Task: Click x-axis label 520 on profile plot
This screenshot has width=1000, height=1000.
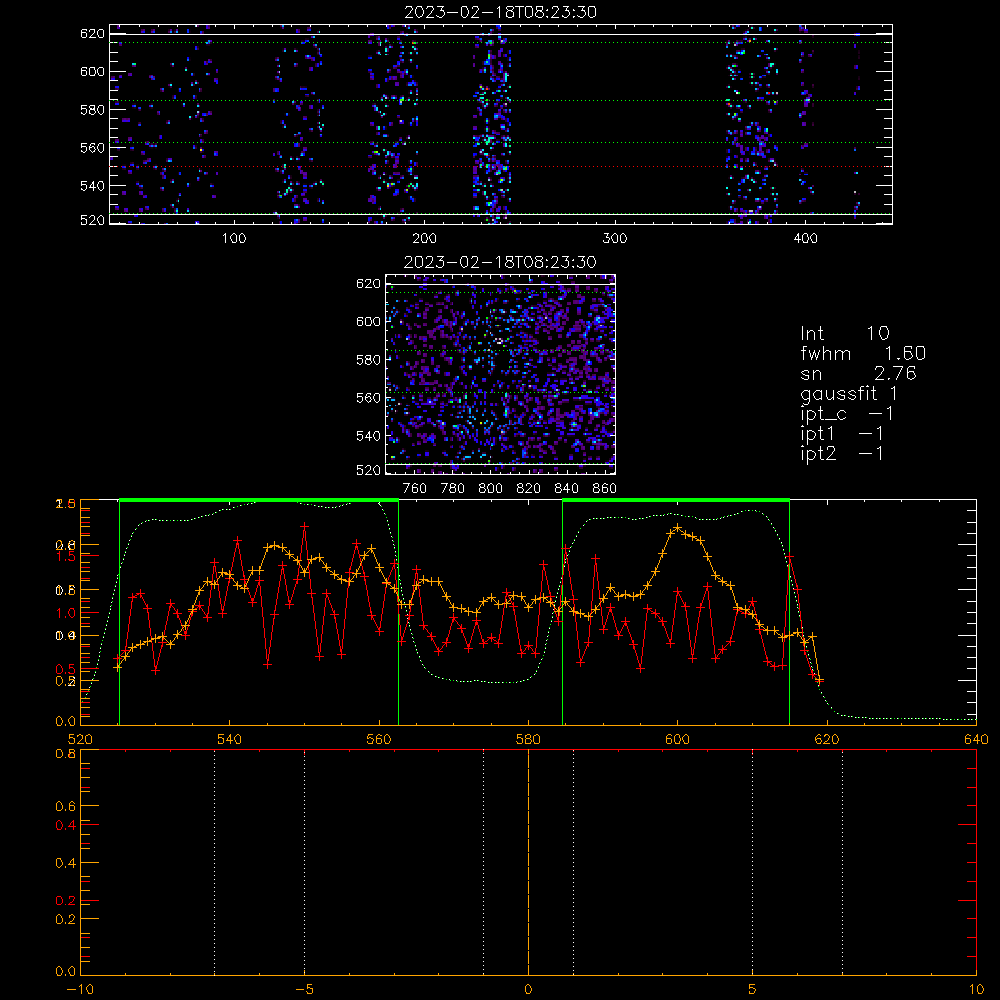Action: [x=80, y=739]
